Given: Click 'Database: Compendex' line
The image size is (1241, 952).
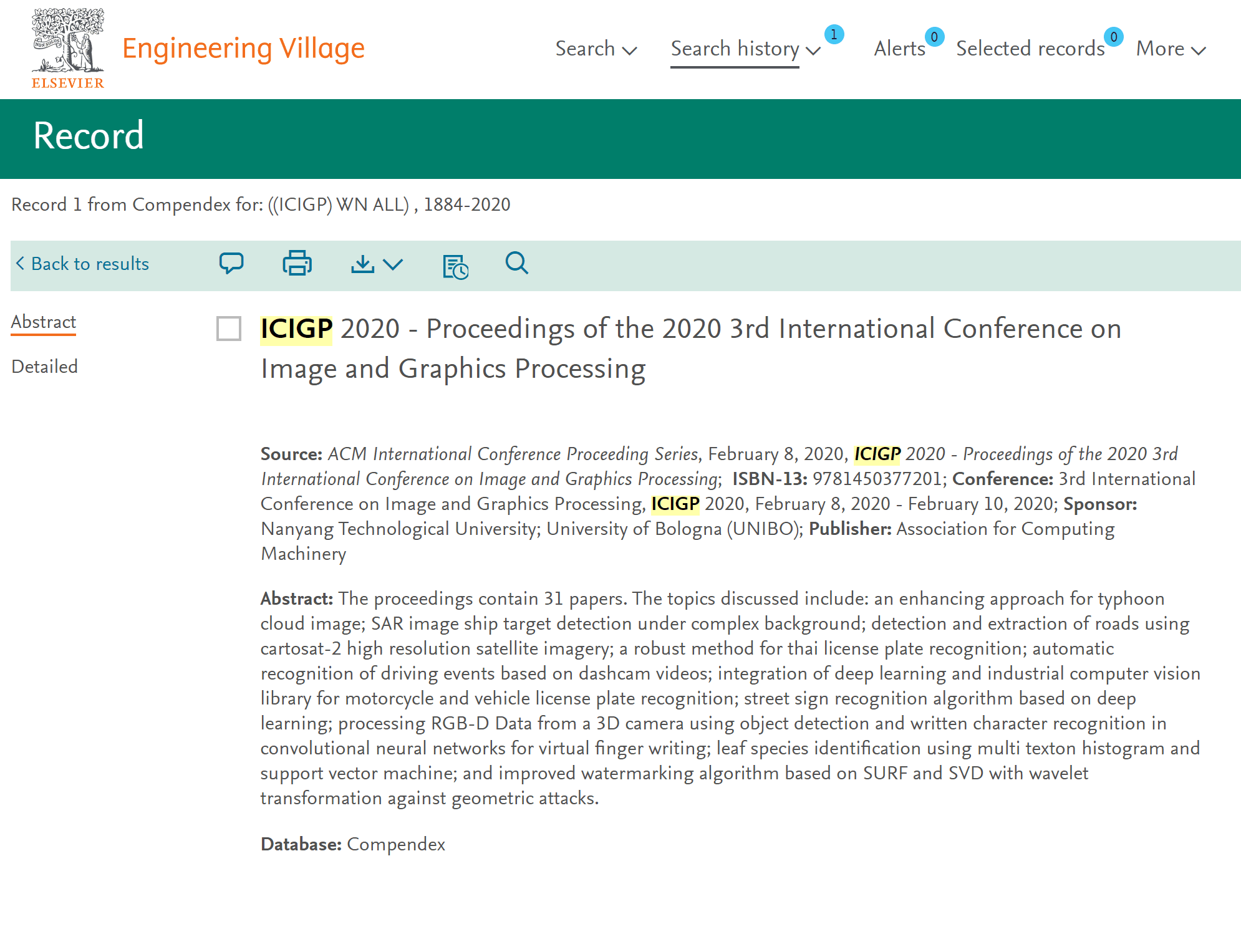Looking at the screenshot, I should (353, 844).
